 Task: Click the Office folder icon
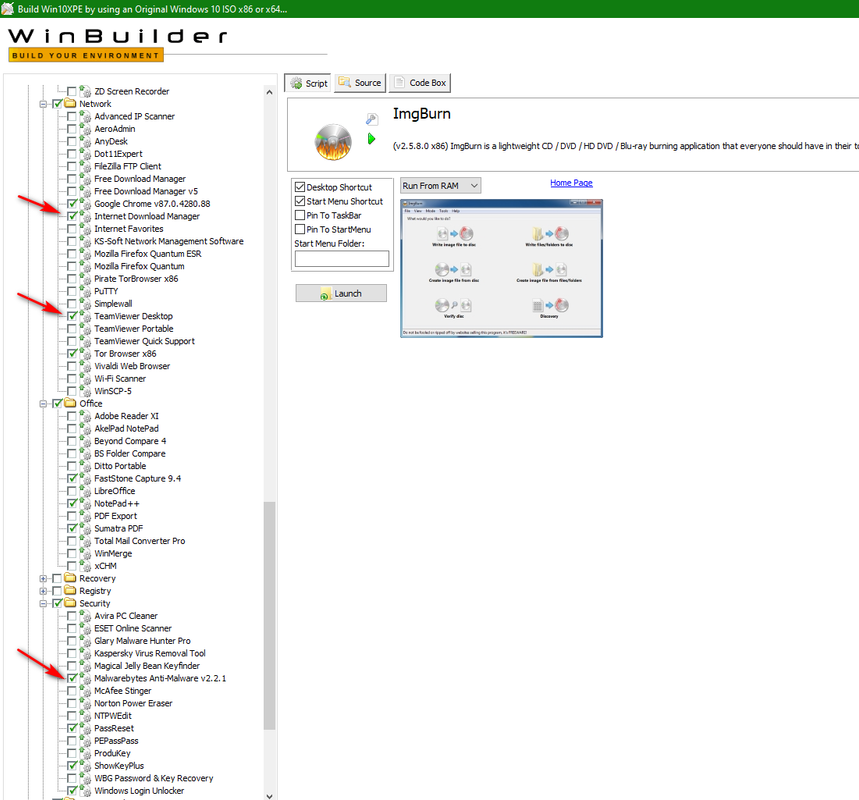pos(70,403)
